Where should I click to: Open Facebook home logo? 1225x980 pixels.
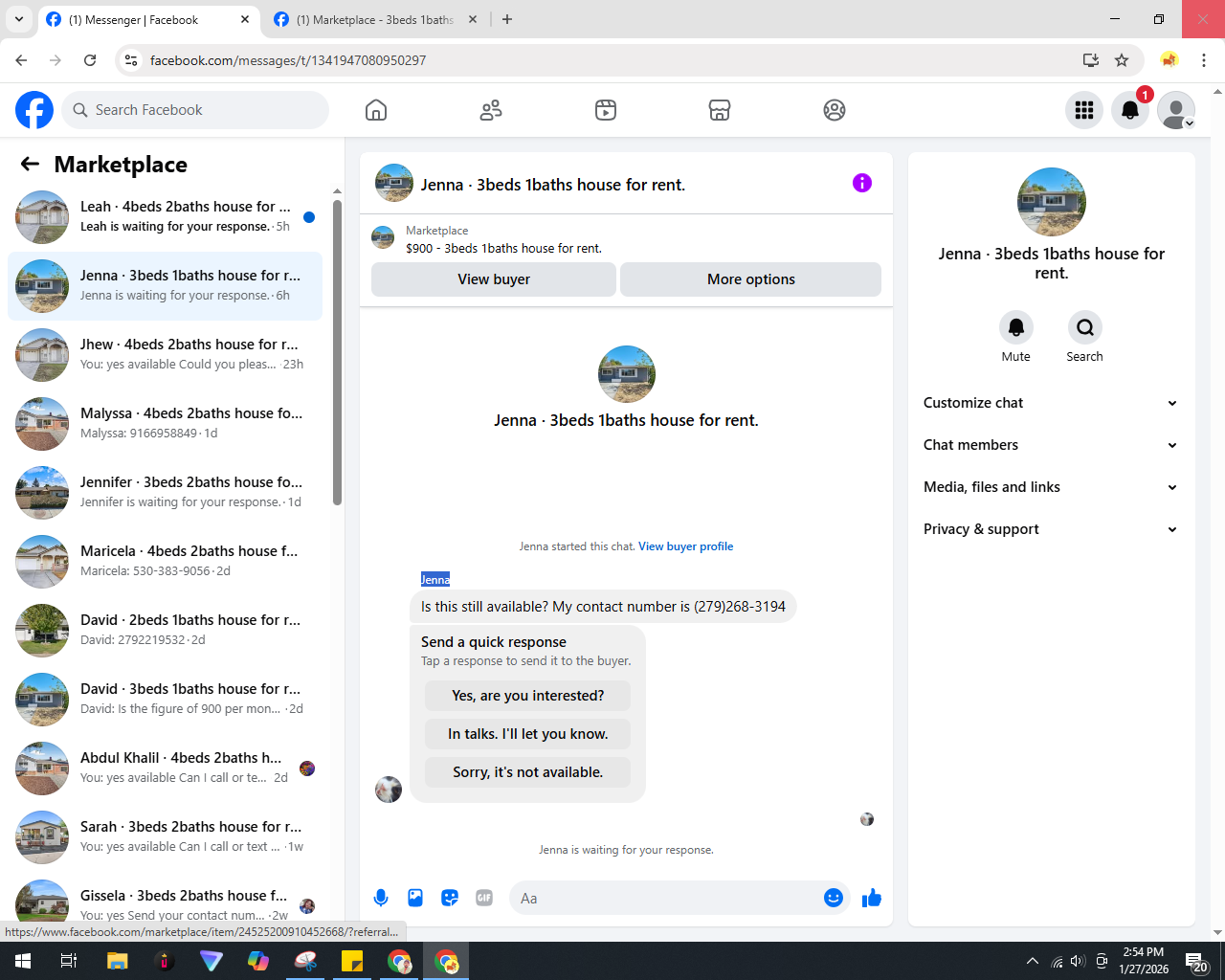click(34, 110)
